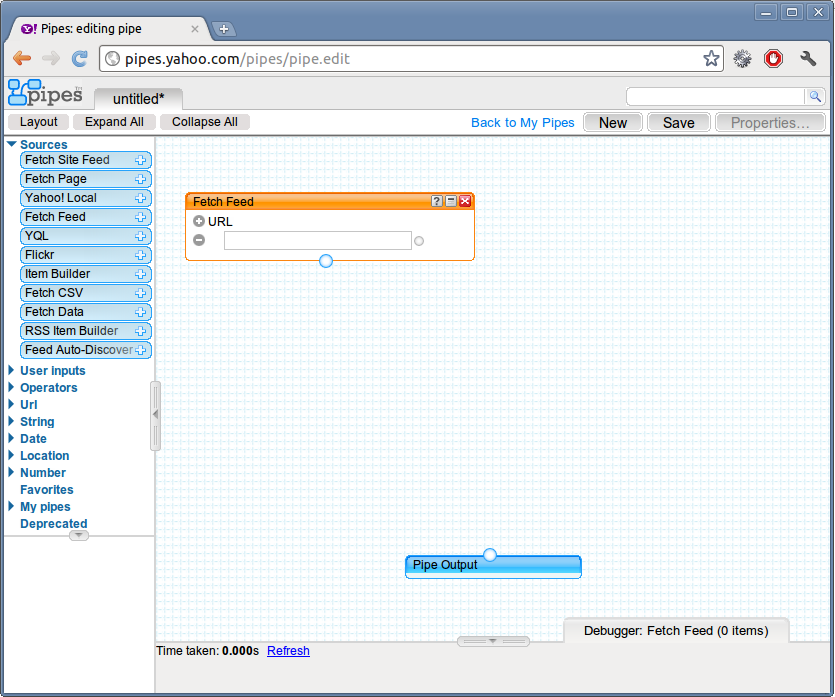Expand the User inputs category
The image size is (835, 697).
[11, 370]
